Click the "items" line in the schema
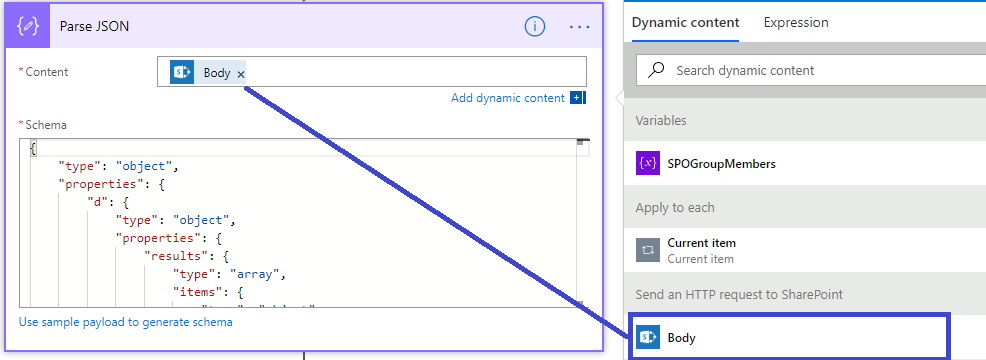 [x=208, y=292]
